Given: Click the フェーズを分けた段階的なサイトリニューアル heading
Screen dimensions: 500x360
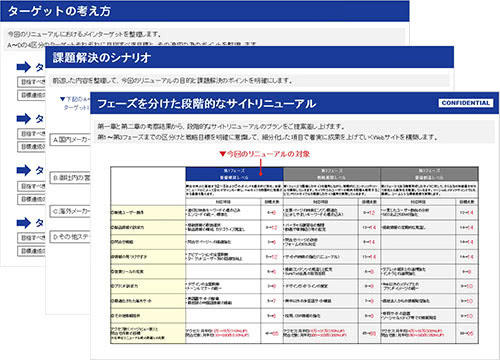Looking at the screenshot, I should [x=207, y=104].
